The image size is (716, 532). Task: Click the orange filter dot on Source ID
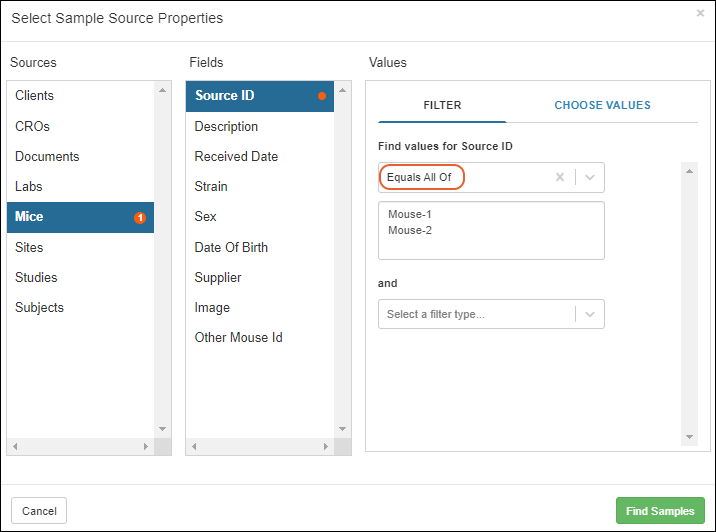point(322,97)
